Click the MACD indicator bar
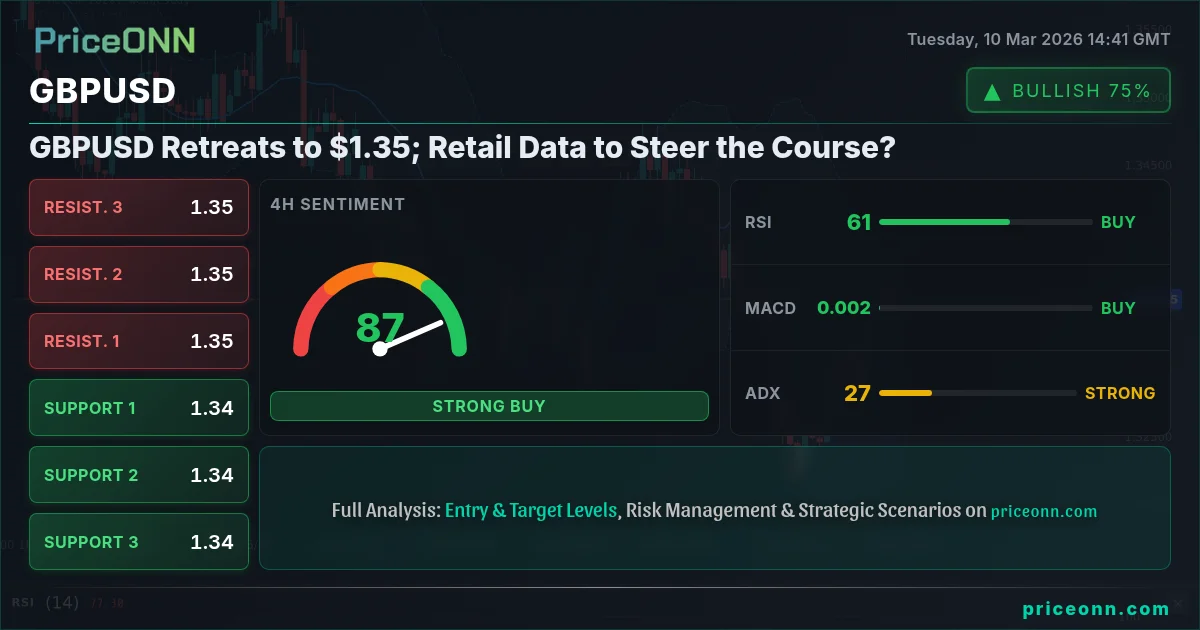This screenshot has width=1200, height=630. pyautogui.click(x=985, y=308)
